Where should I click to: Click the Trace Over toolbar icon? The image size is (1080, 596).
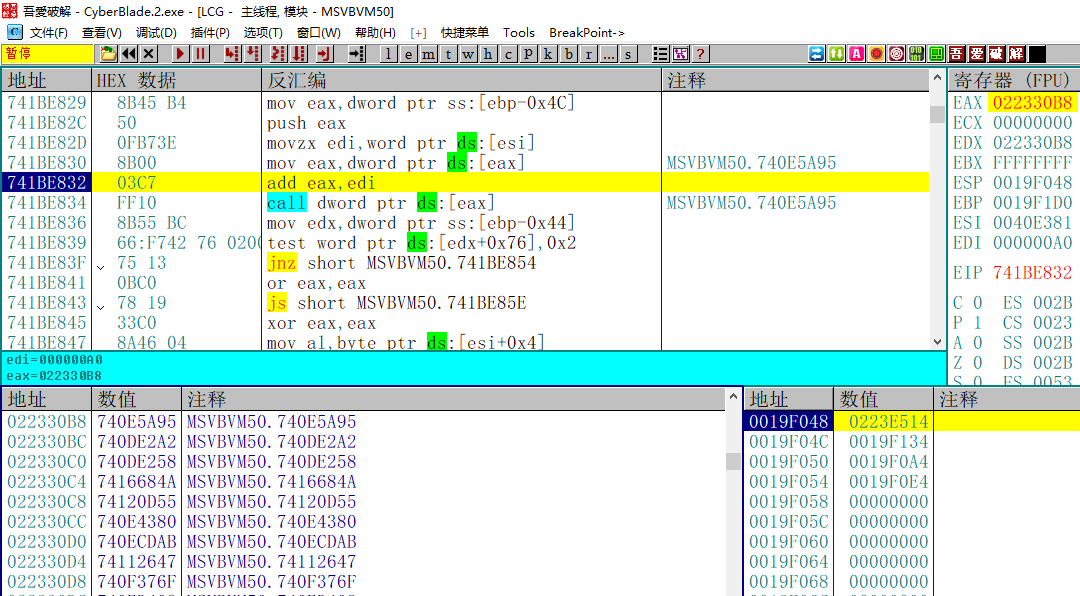click(299, 54)
